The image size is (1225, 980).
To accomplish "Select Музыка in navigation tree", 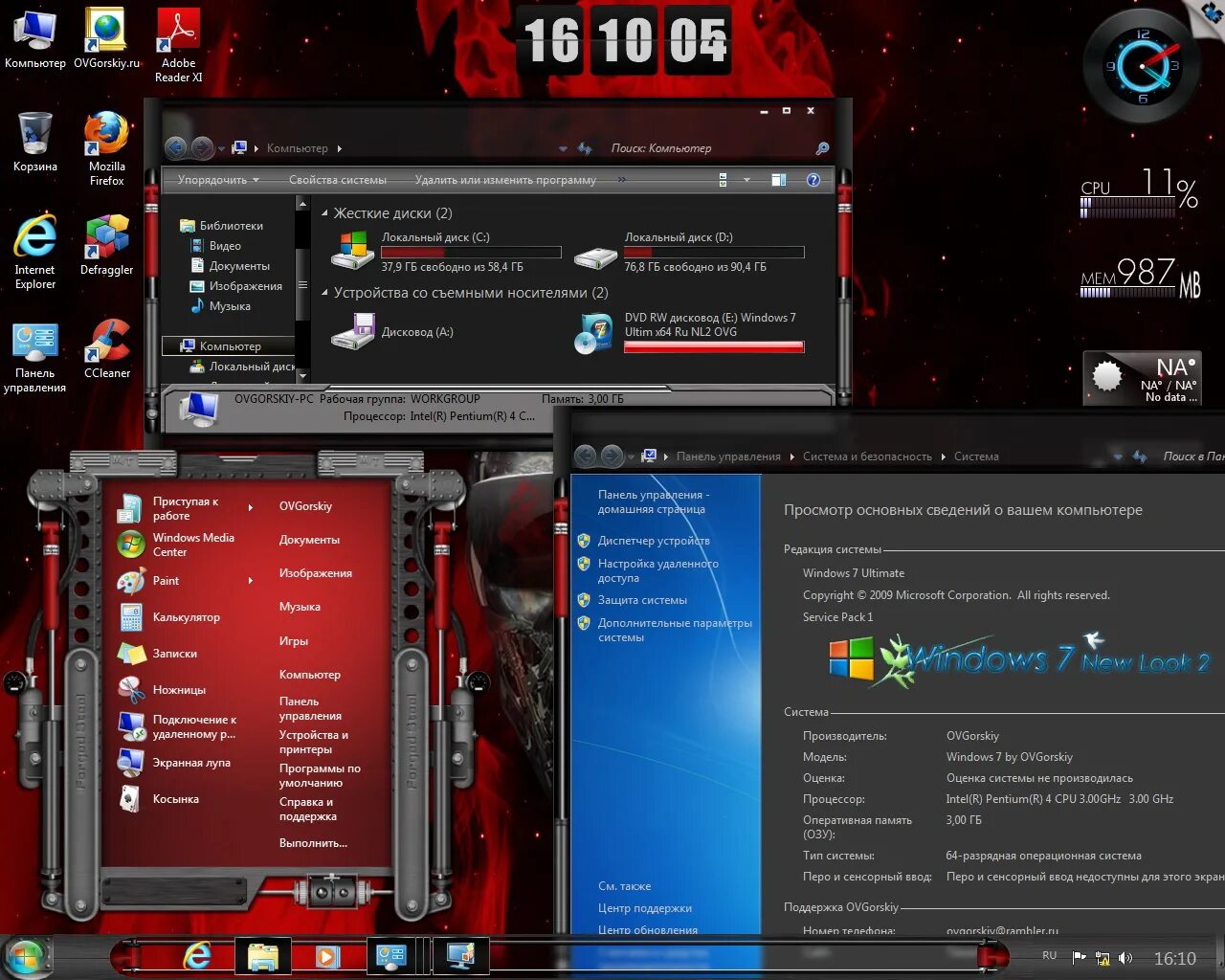I will point(230,306).
